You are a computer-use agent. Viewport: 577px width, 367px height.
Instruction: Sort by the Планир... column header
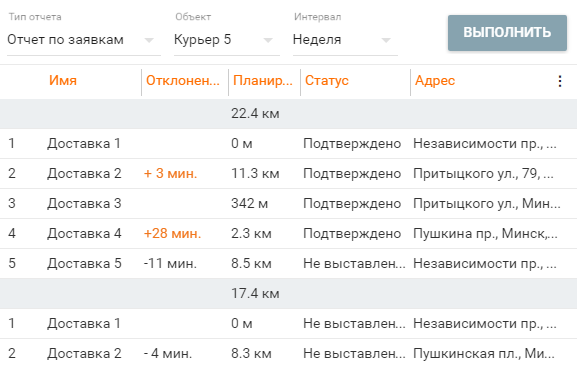(263, 81)
